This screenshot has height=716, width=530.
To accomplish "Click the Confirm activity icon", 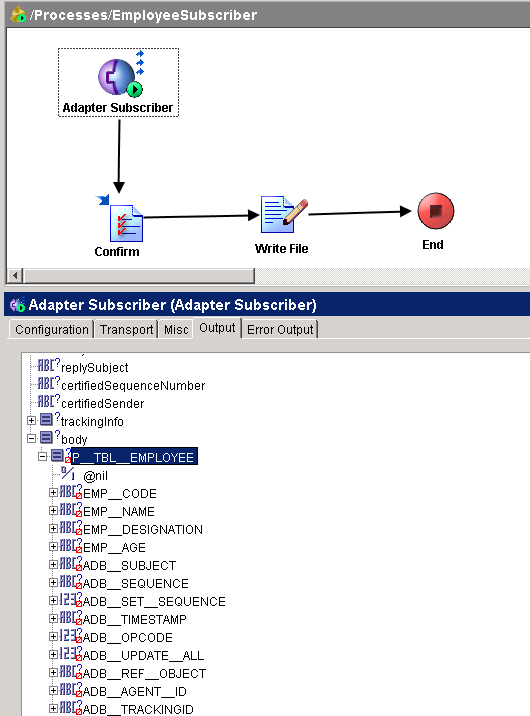I will (126, 223).
